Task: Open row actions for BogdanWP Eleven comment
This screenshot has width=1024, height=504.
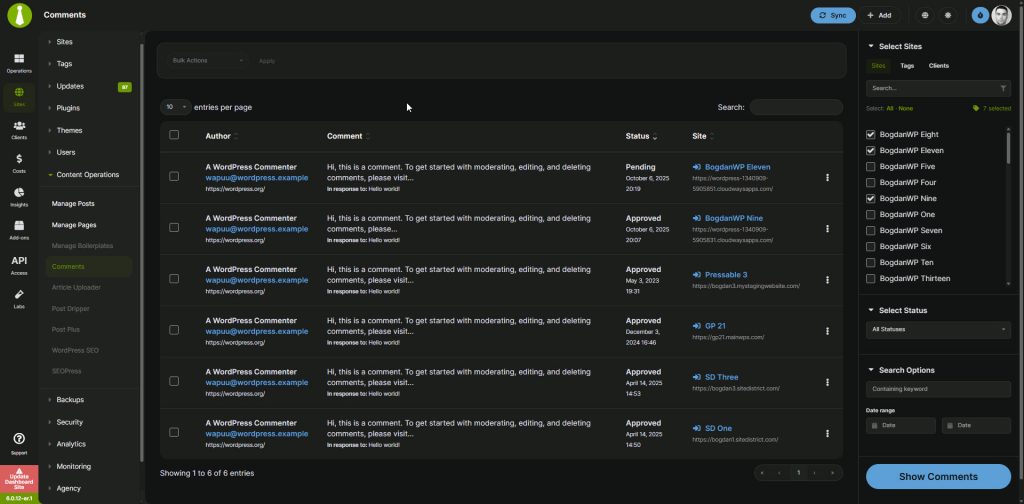Action: (x=827, y=178)
